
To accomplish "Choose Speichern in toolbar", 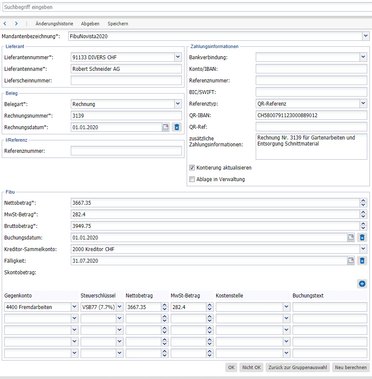I will pyautogui.click(x=118, y=24).
